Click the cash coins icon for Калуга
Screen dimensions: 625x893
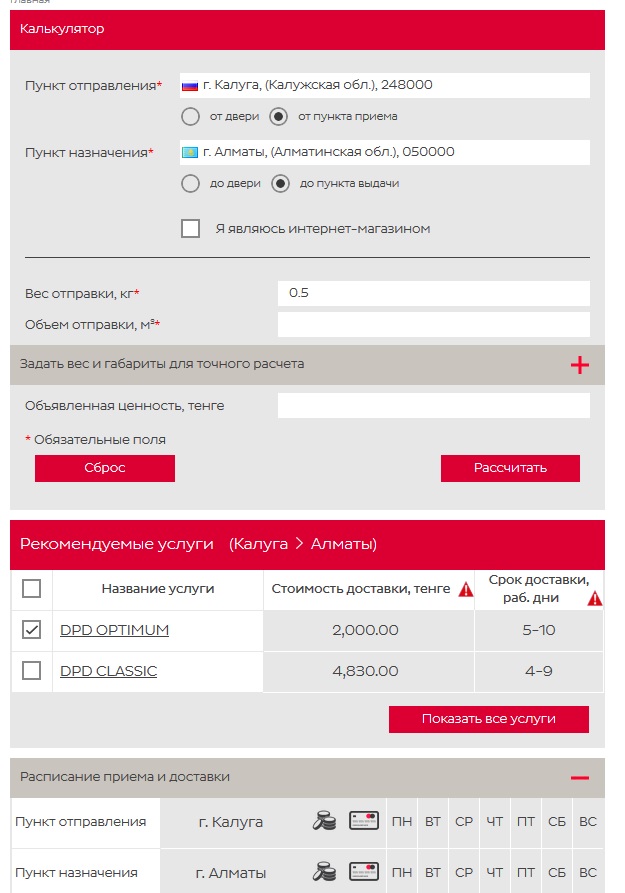tap(325, 821)
